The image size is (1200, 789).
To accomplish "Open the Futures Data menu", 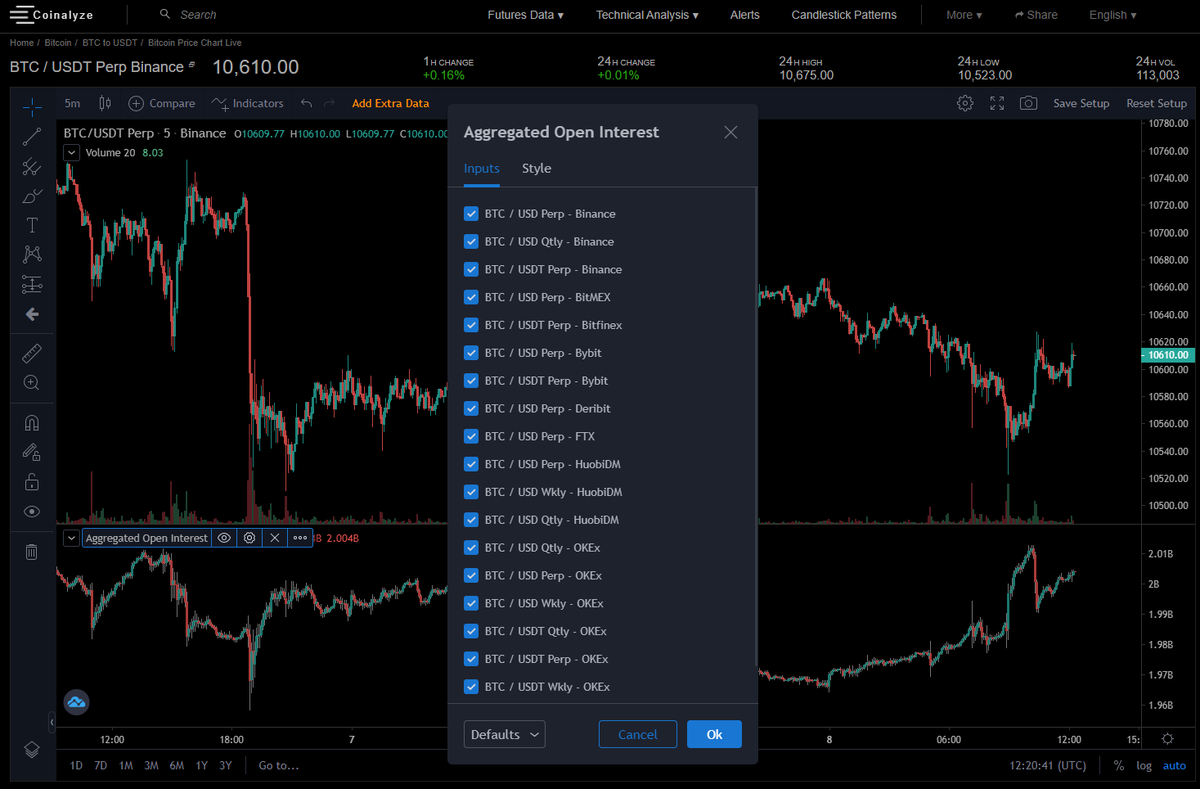I will click(x=526, y=15).
